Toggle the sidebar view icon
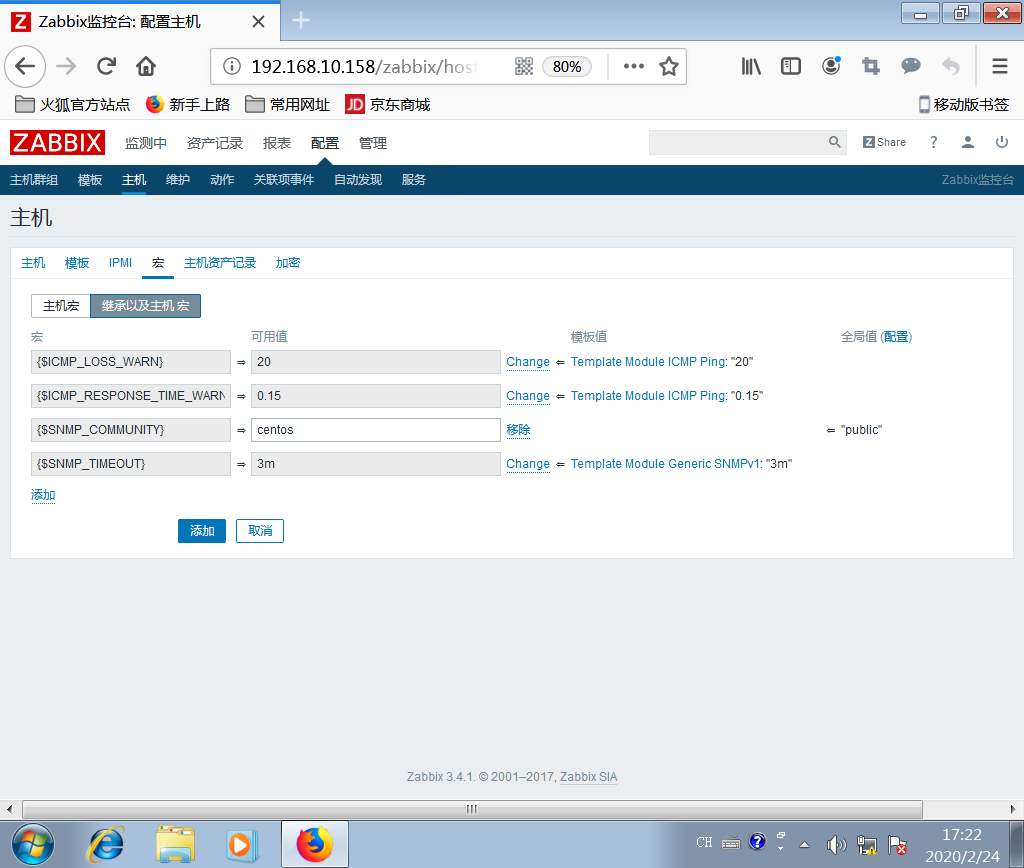Screen dimensions: 1024x868 (791, 66)
